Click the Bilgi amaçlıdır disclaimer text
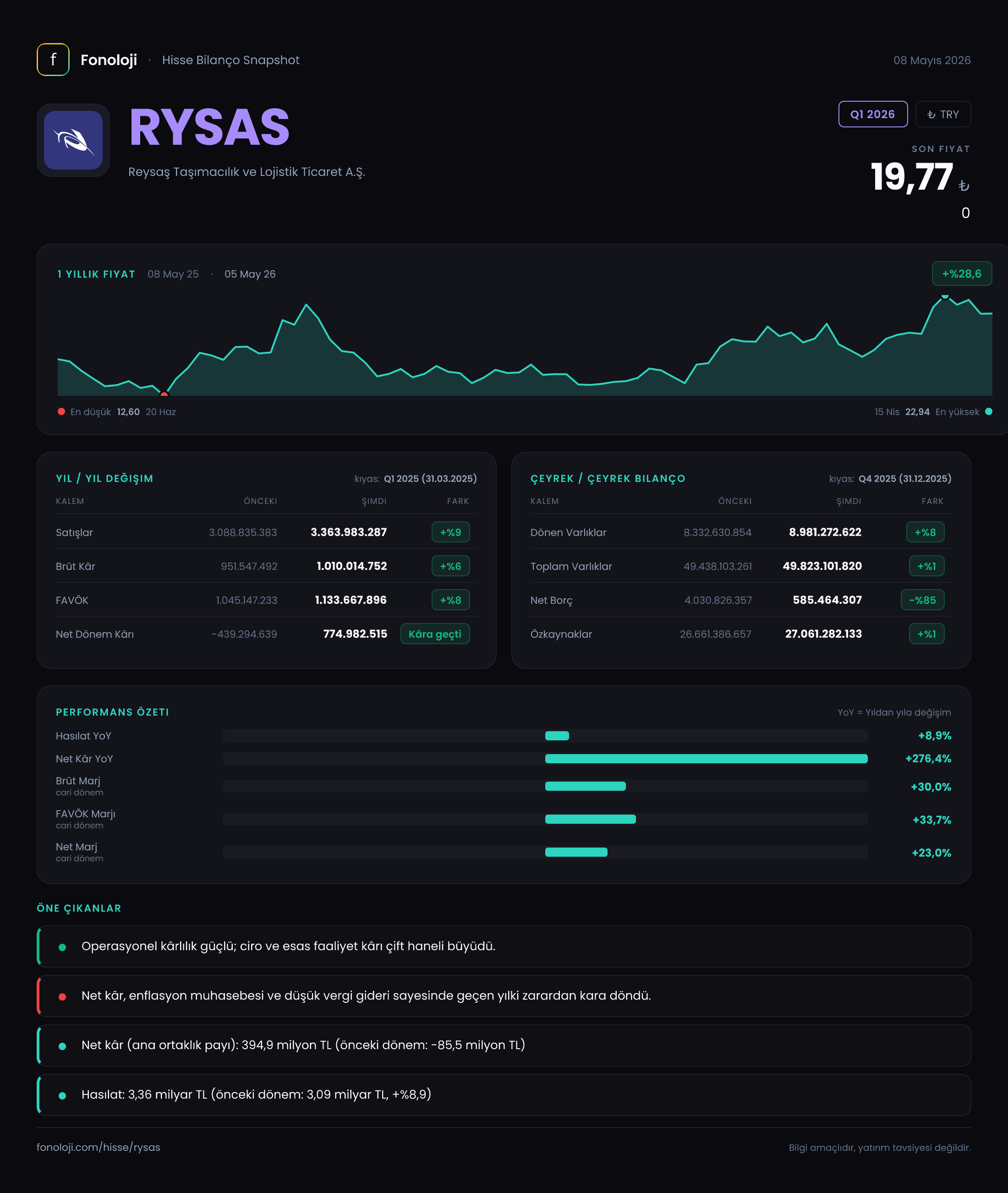This screenshot has width=1008, height=1193. pyautogui.click(x=879, y=1147)
